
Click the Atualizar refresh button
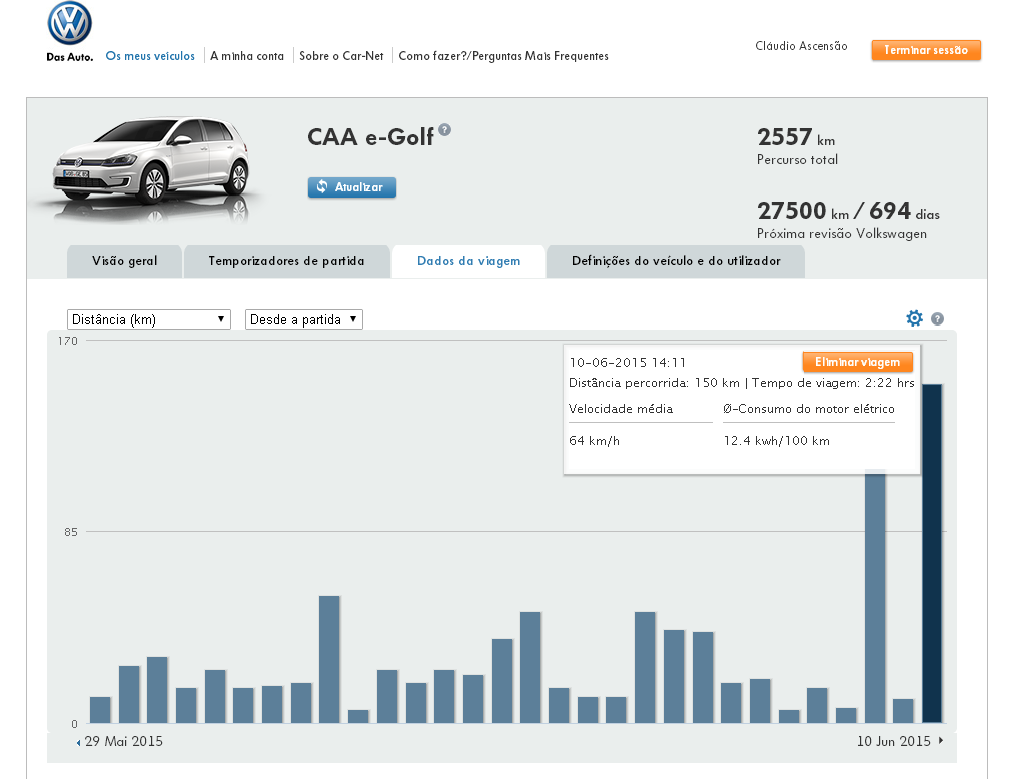point(352,187)
